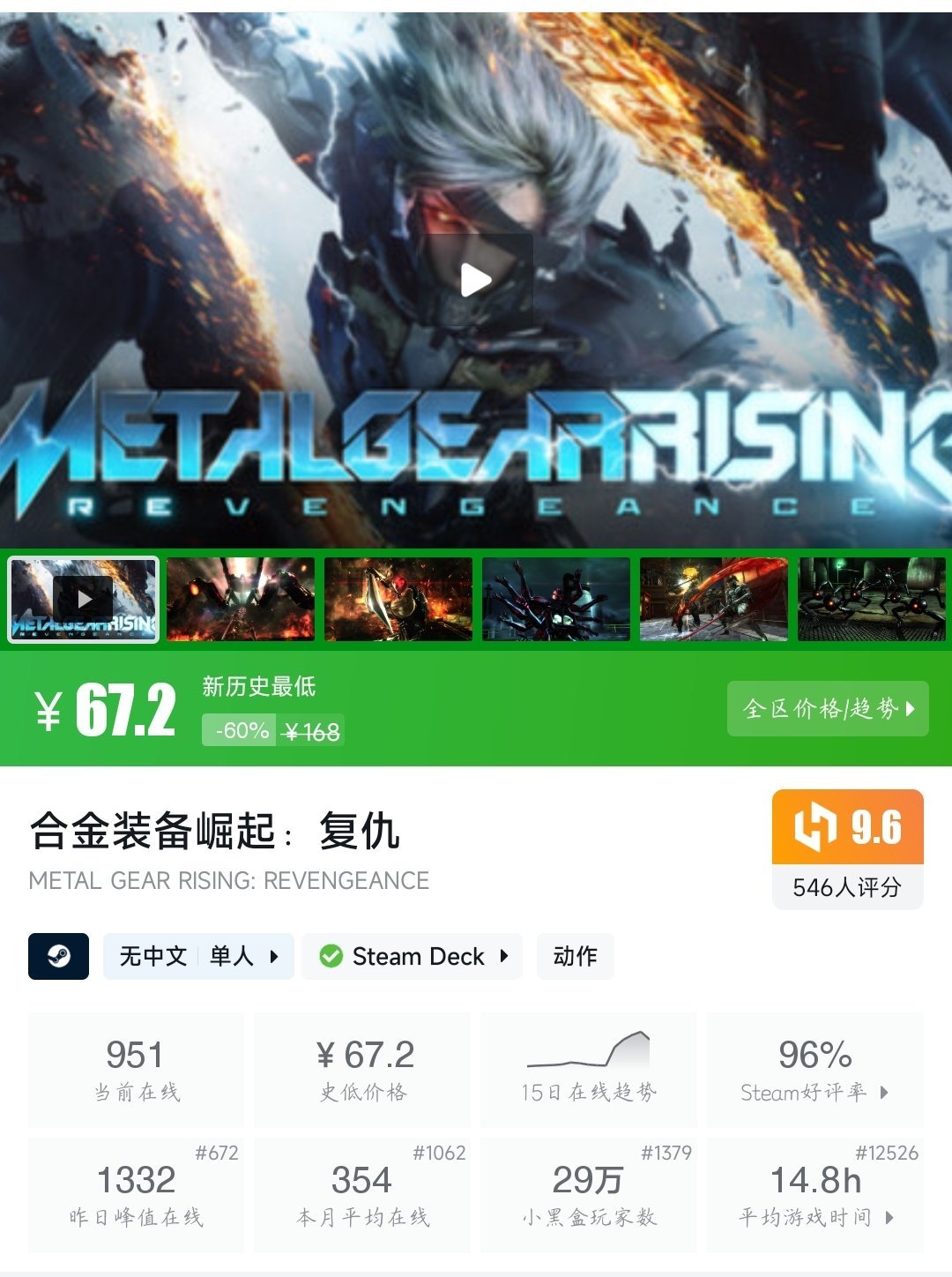View the fifth screenshot with red slash
952x1277 pixels.
coord(714,599)
